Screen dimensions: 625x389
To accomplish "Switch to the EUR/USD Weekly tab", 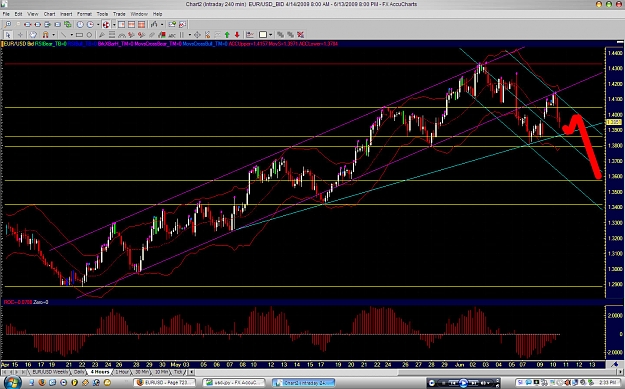I will pyautogui.click(x=50, y=372).
